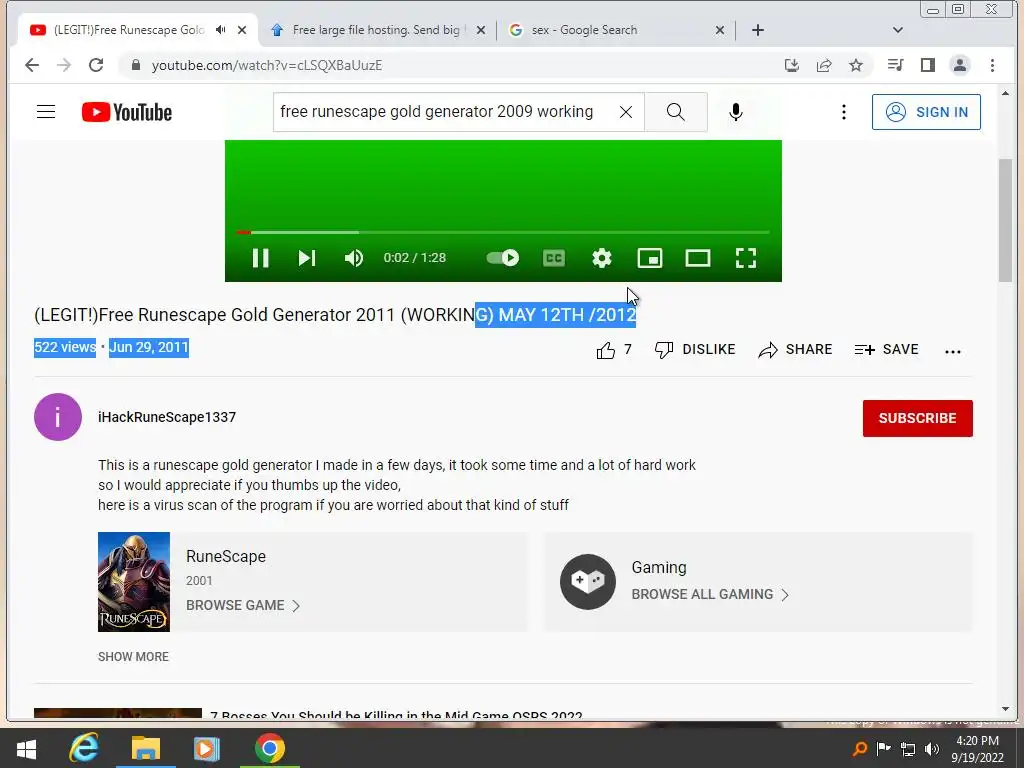The image size is (1024, 768).
Task: Launch Internet Explorer from taskbar
Action: pos(84,748)
